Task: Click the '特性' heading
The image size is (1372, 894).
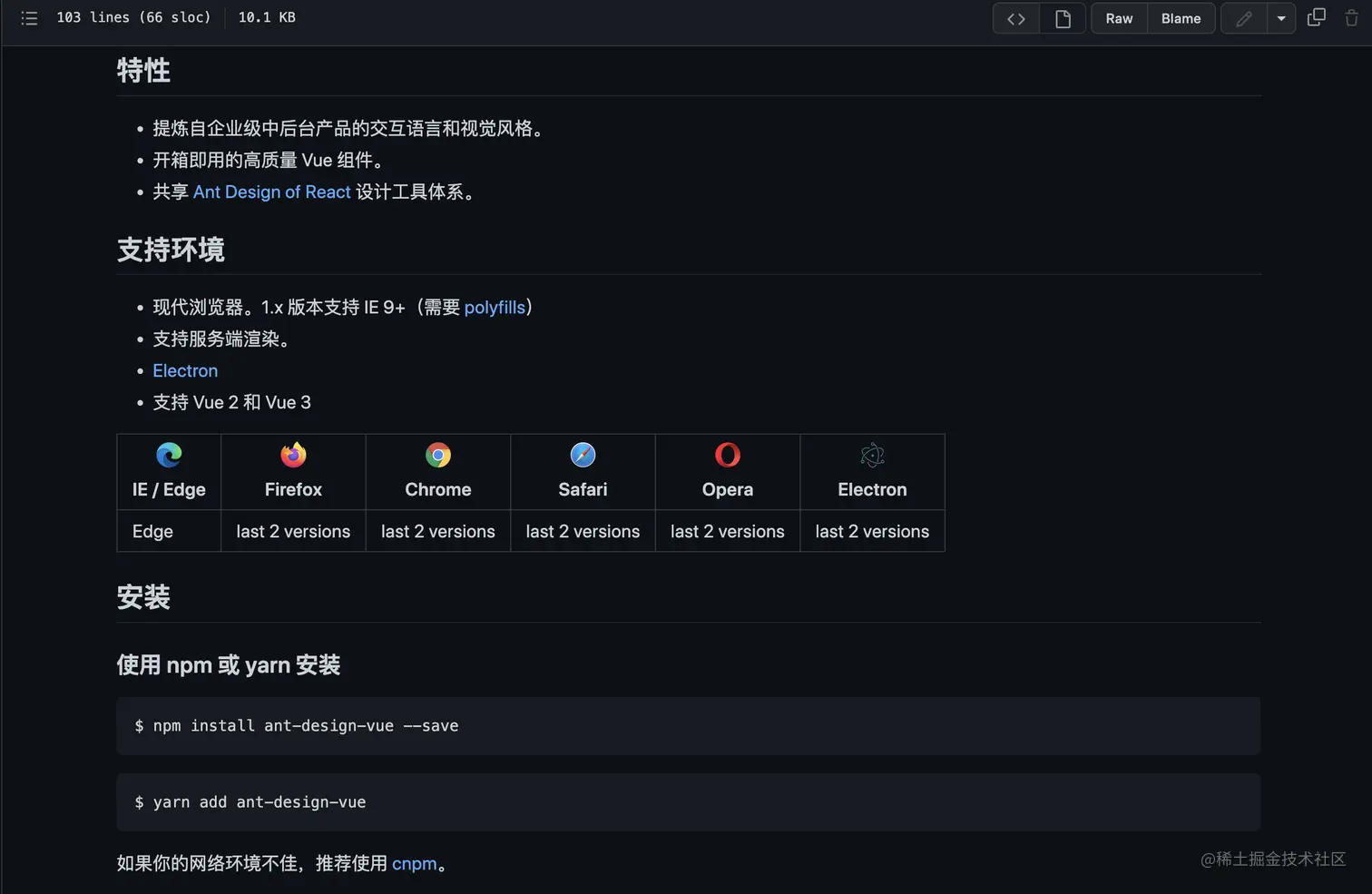Action: click(143, 70)
